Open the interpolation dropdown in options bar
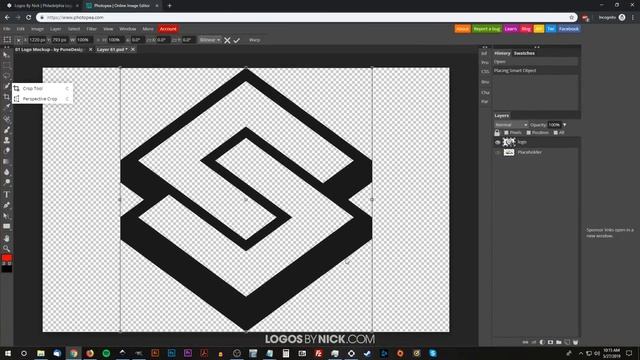Image resolution: width=640 pixels, height=360 pixels. pos(210,40)
